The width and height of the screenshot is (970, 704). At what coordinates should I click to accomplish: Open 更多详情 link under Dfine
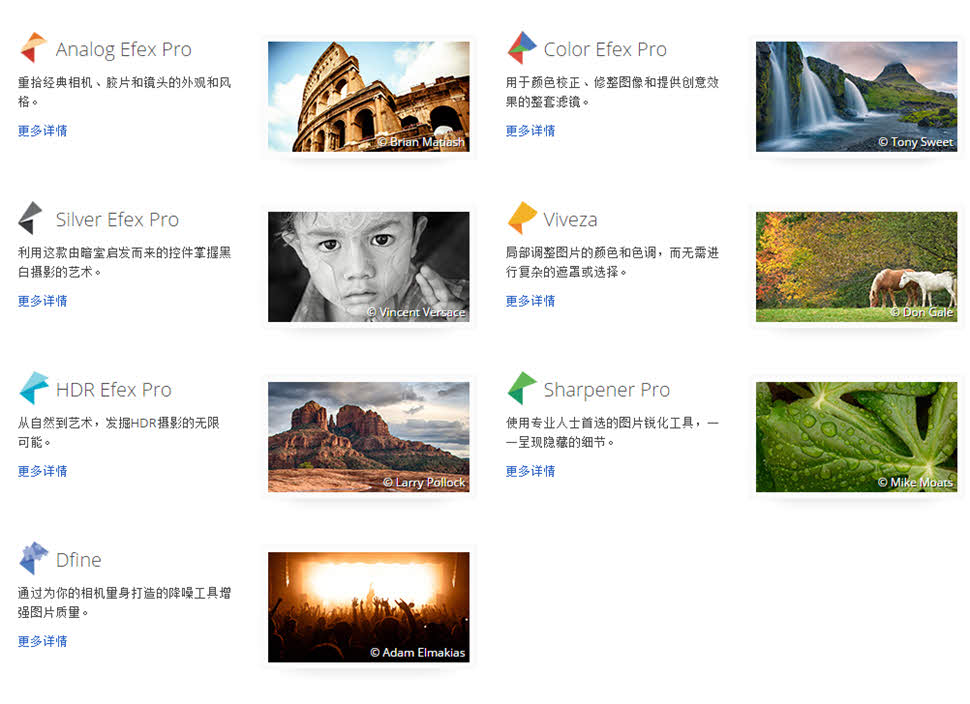coord(43,641)
